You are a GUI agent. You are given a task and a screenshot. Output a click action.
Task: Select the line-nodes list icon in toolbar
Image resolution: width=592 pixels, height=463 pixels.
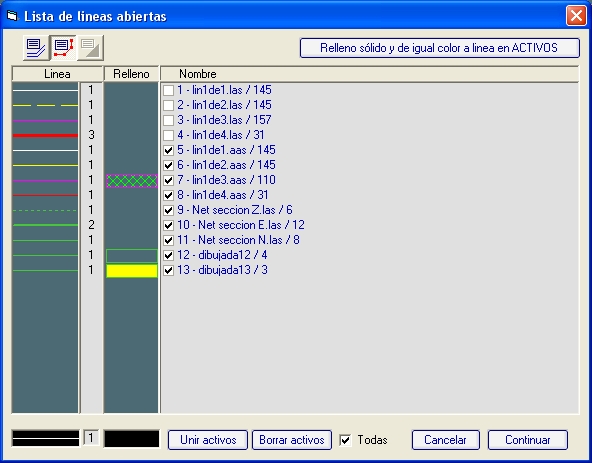coord(63,48)
